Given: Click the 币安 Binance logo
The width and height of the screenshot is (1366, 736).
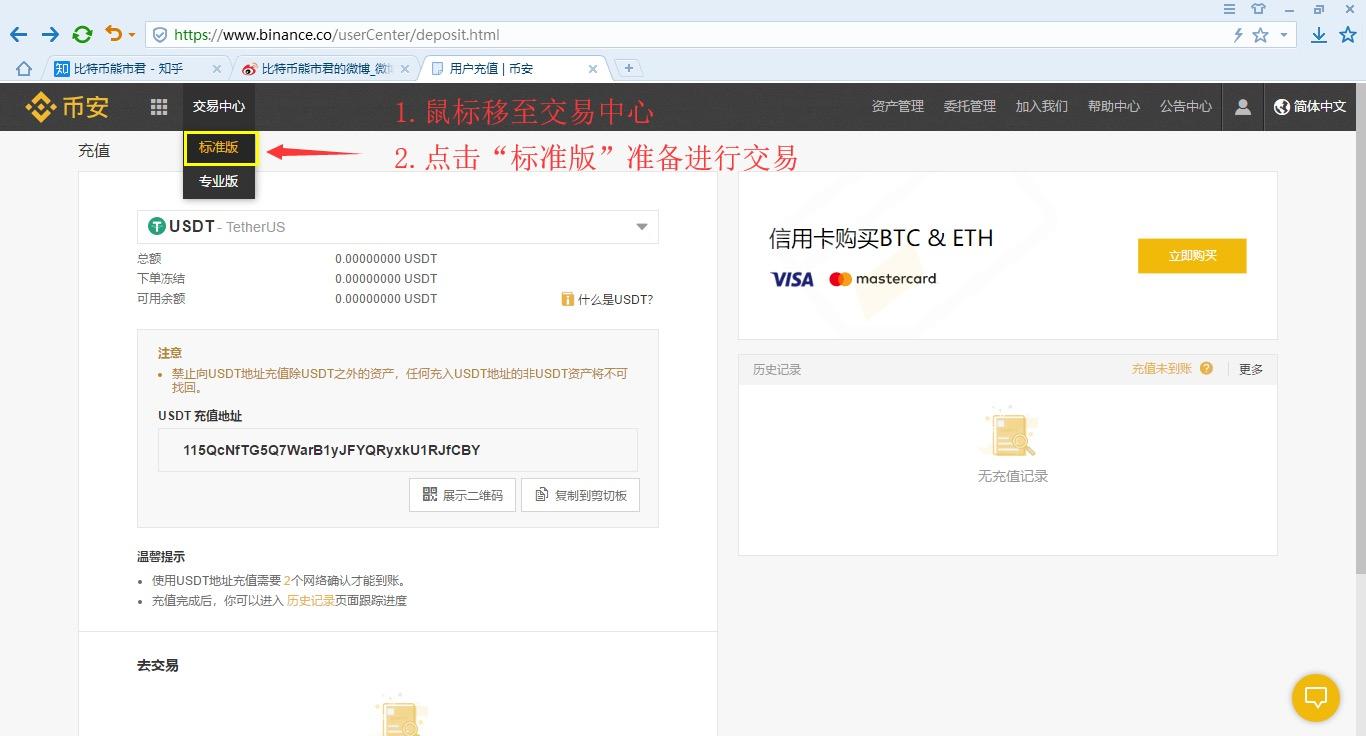Looking at the screenshot, I should (67, 106).
